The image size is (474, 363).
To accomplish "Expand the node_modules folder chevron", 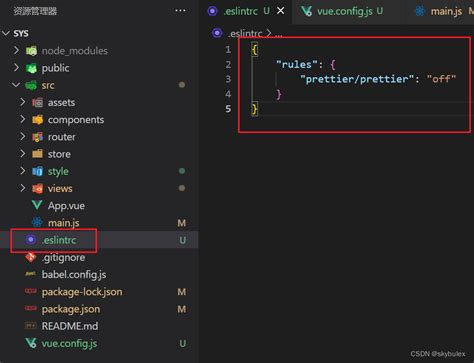I will [16, 50].
